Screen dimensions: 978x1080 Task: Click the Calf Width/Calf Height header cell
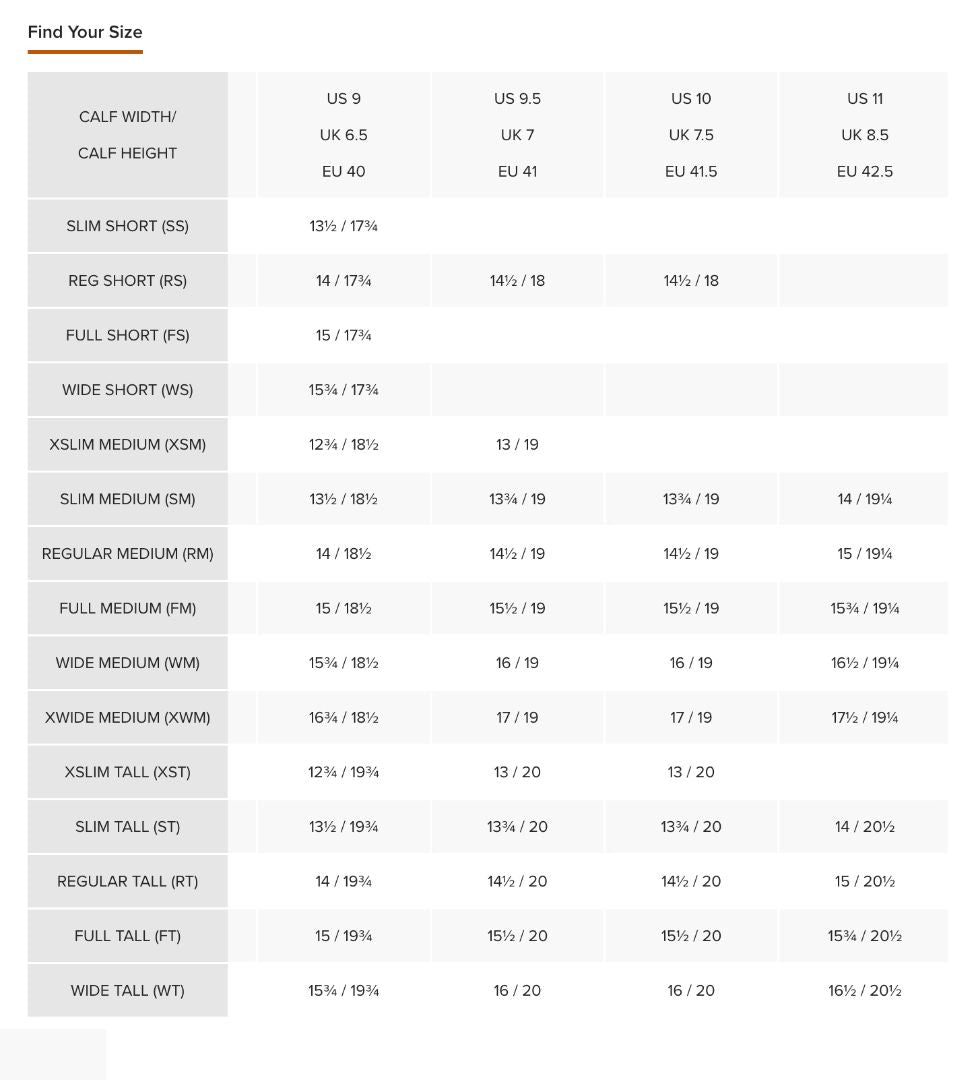tap(127, 135)
